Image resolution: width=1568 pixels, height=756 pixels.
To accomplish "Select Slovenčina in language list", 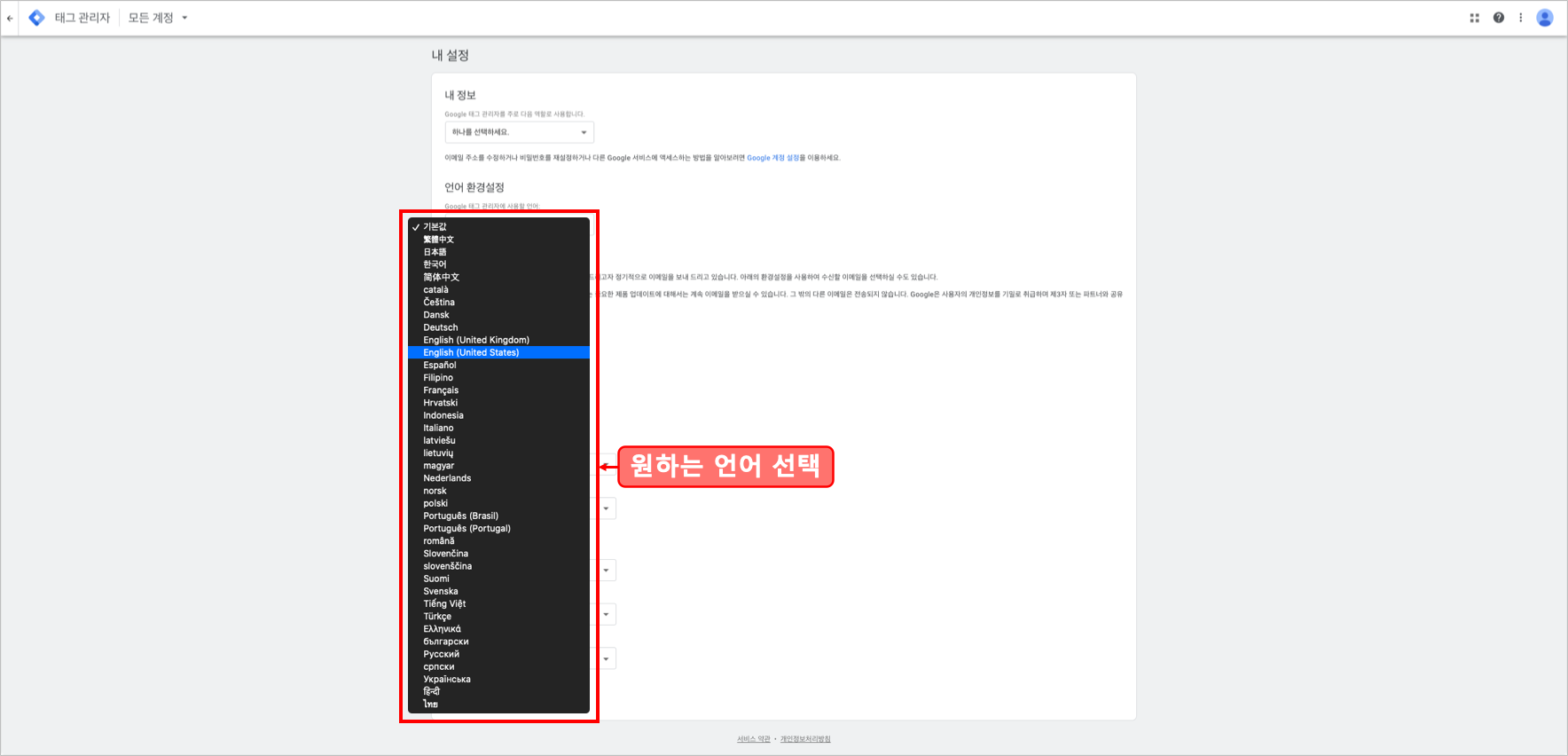I will (x=498, y=554).
